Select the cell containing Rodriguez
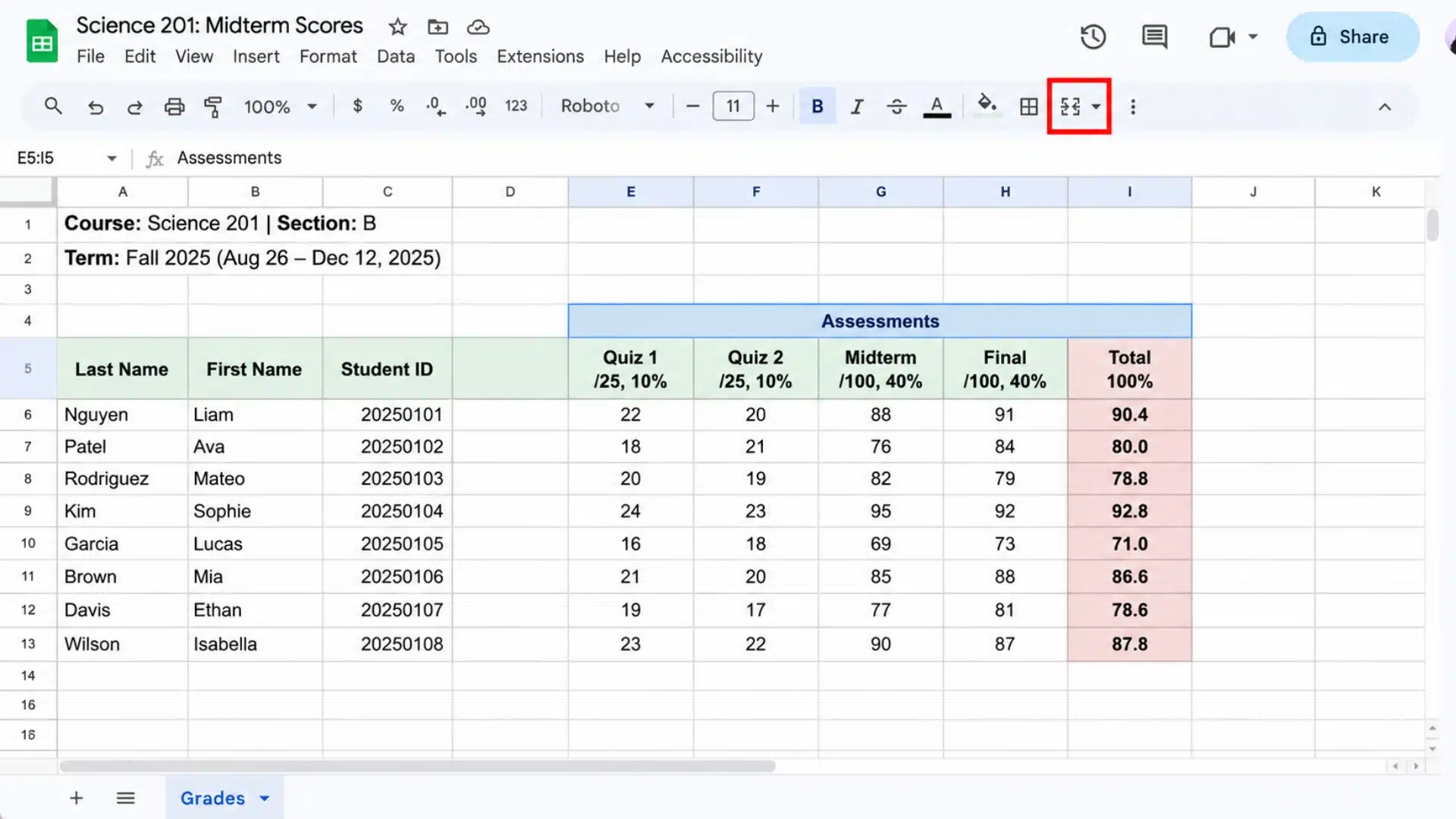The image size is (1456, 819). point(122,479)
